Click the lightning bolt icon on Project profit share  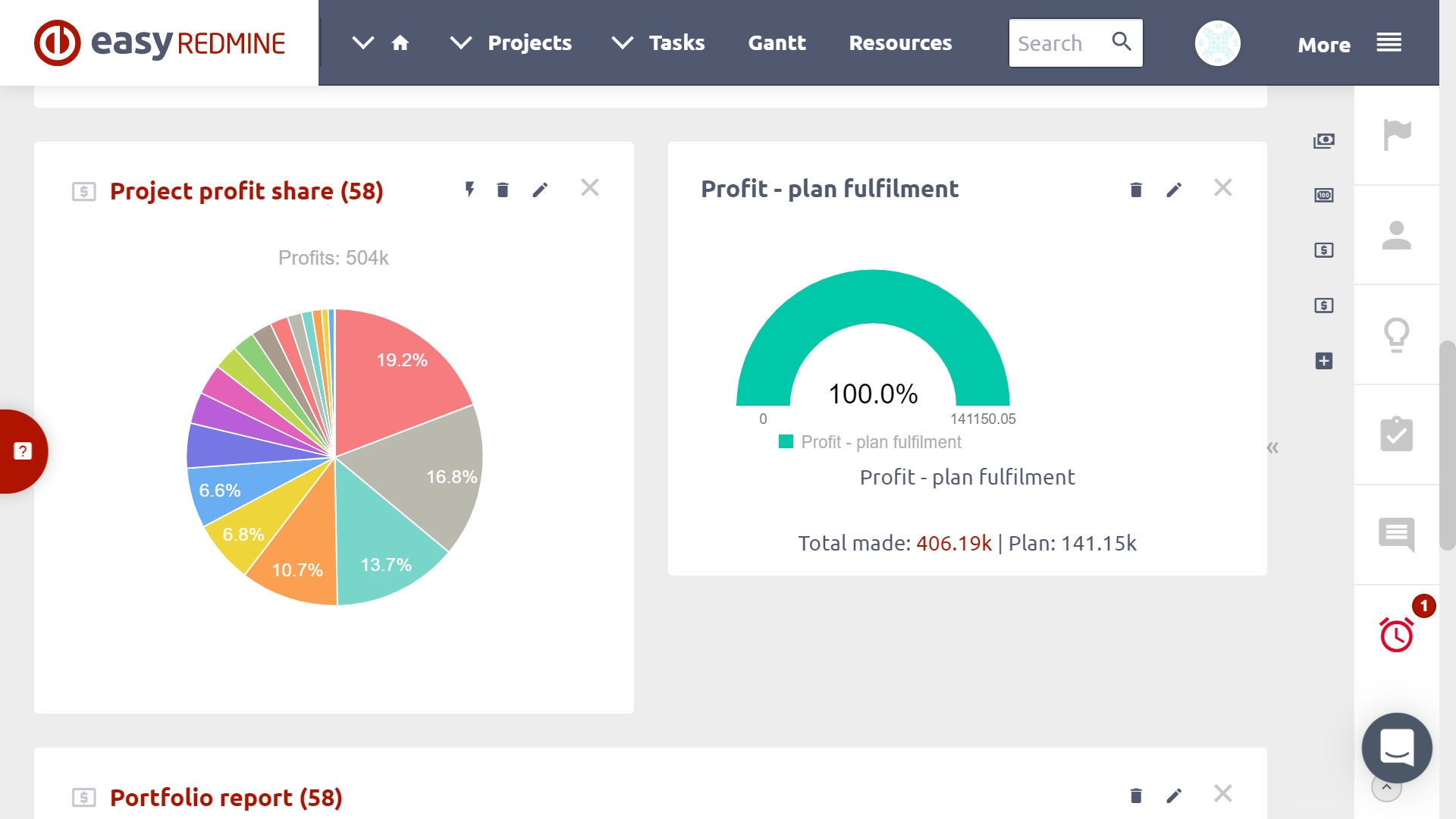(x=469, y=190)
